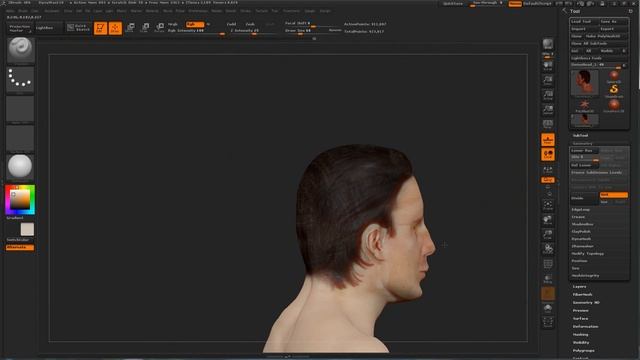Select the red sphere tool icon at top
The image size is (640, 360).
pyautogui.click(x=614, y=76)
